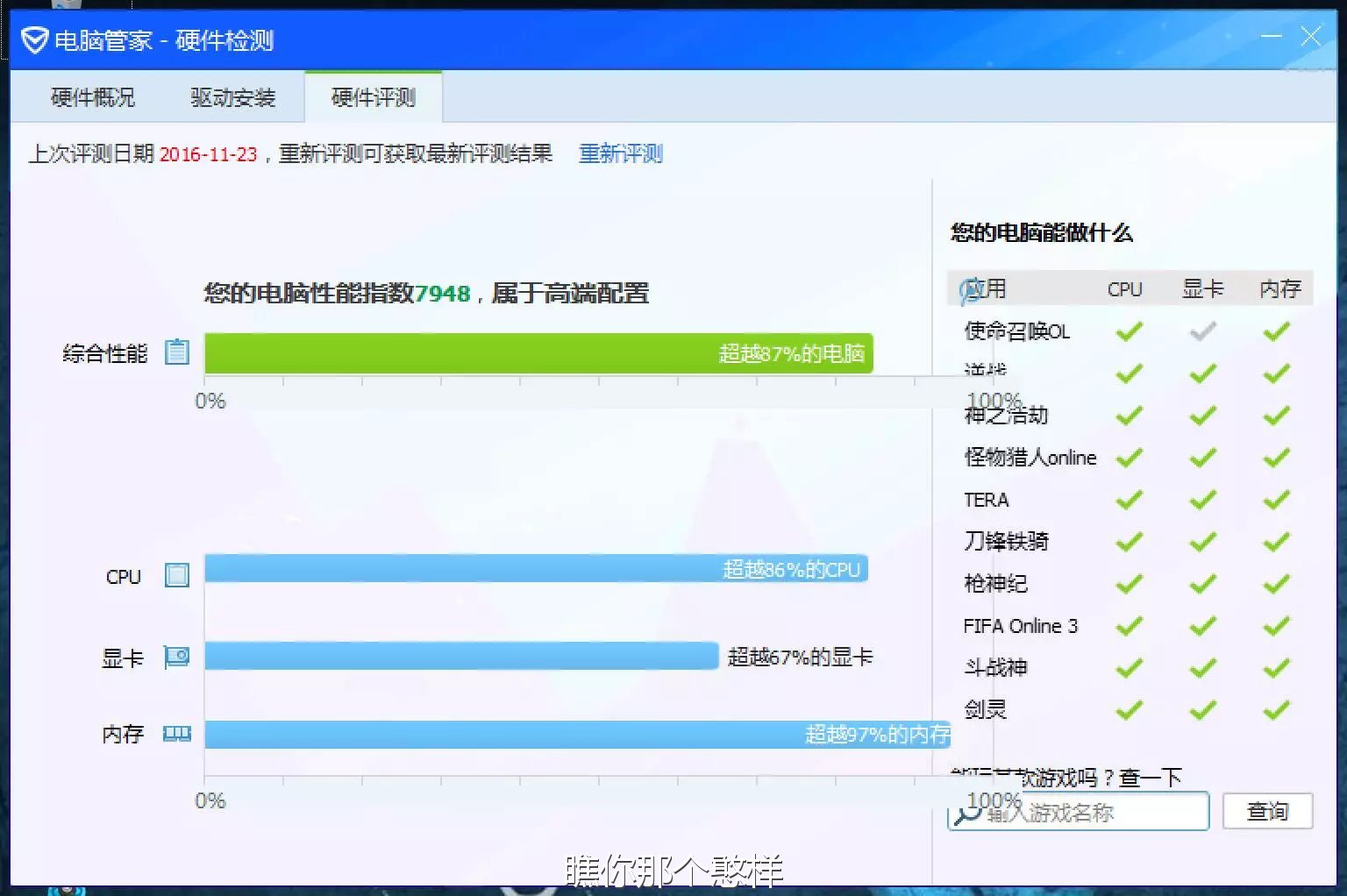Click the CPU column header

(1125, 289)
